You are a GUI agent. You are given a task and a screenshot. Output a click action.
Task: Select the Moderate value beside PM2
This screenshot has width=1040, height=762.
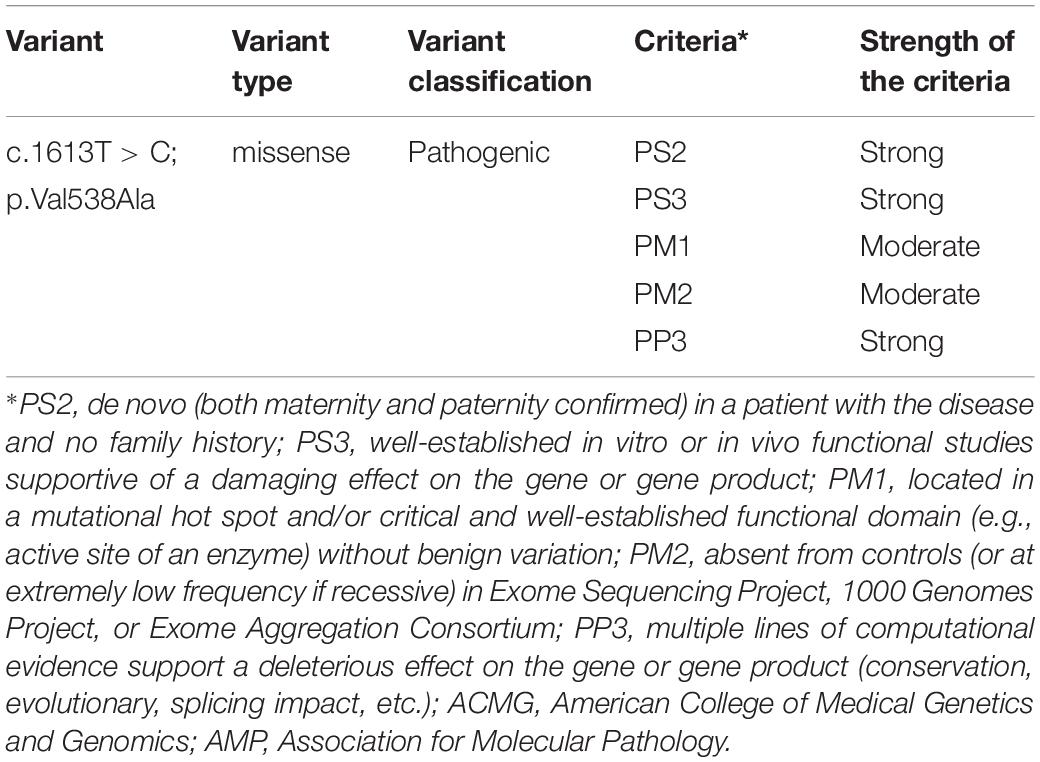920,294
